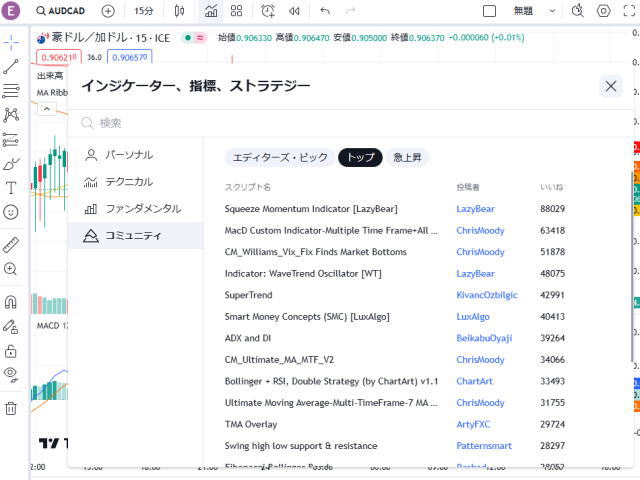Add SuperTrend script

pos(248,295)
